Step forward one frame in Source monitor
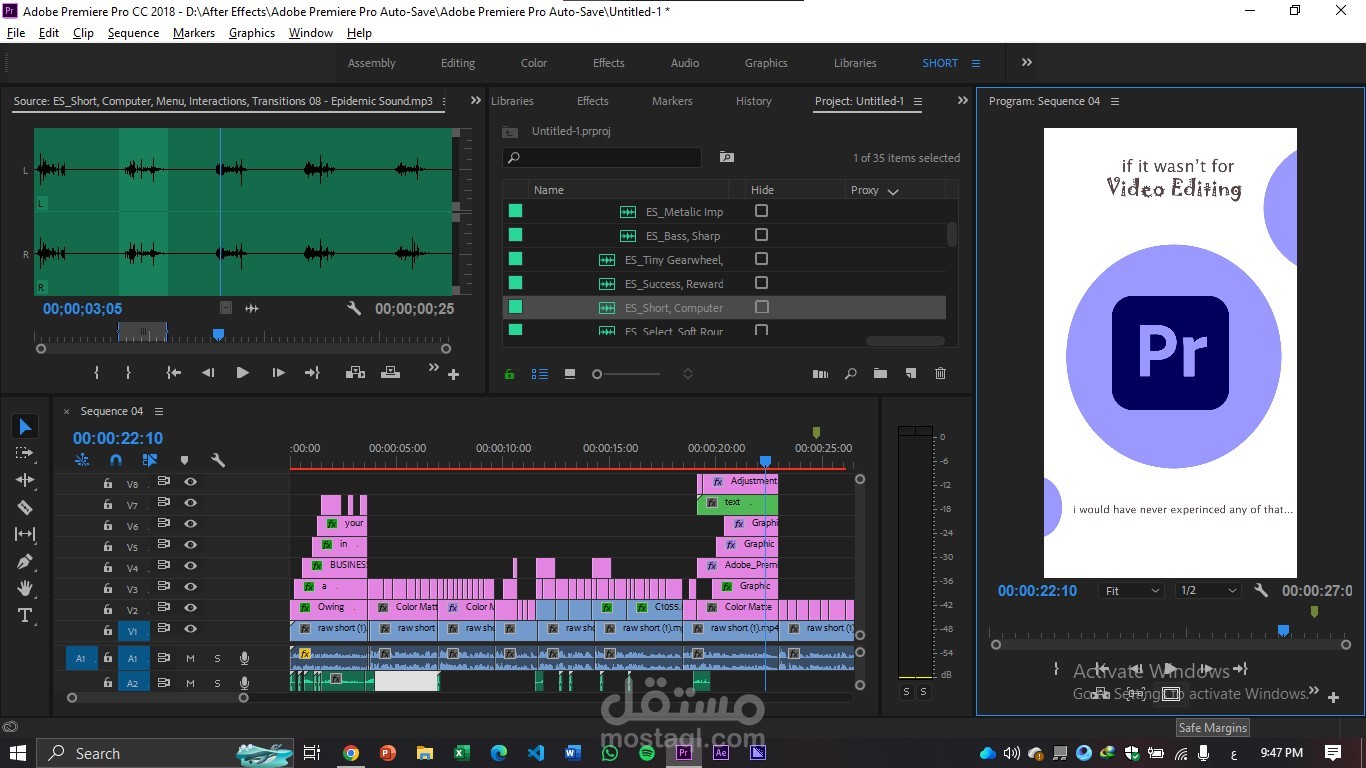Viewport: 1366px width, 768px height. tap(278, 373)
